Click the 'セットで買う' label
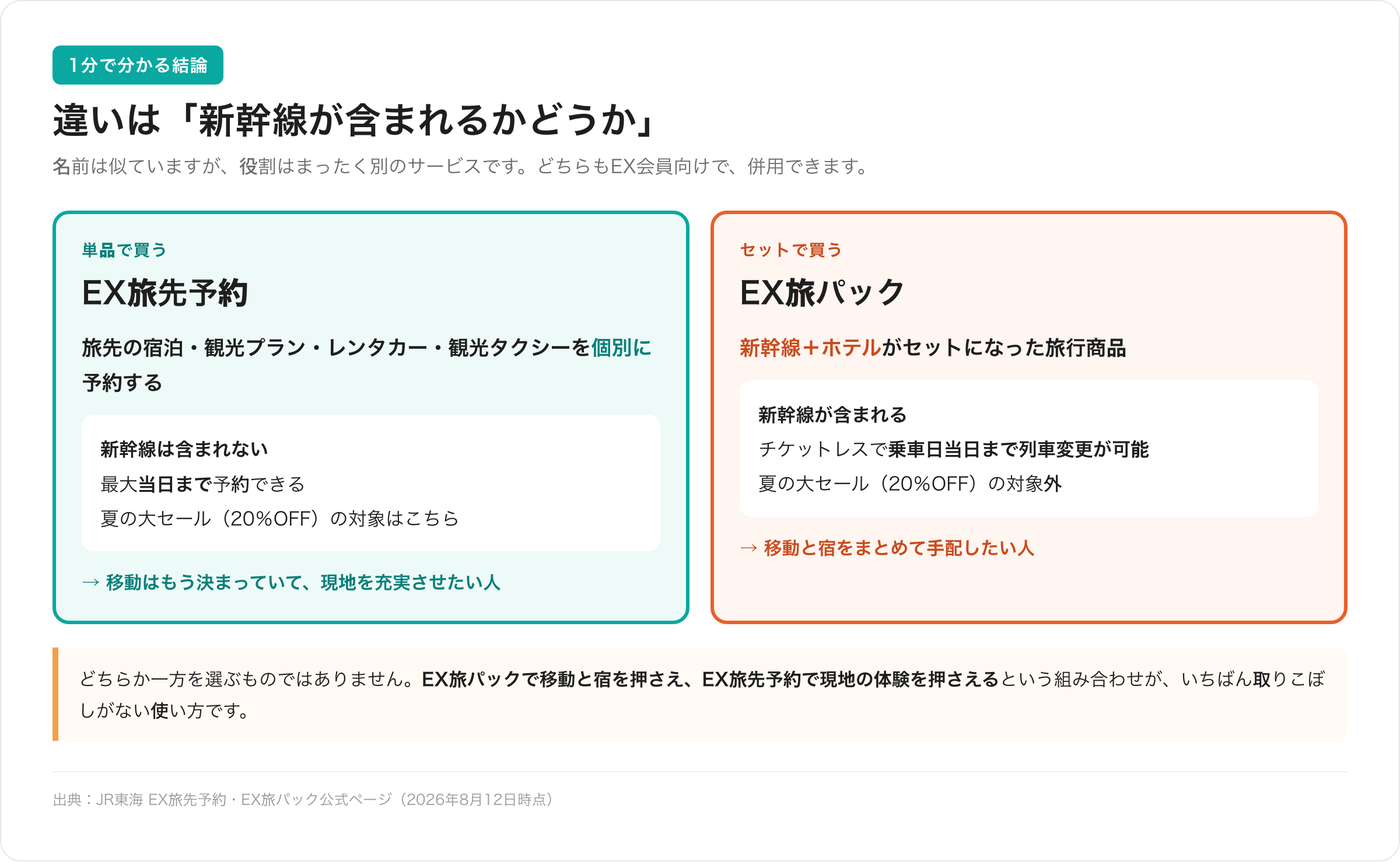 [791, 250]
